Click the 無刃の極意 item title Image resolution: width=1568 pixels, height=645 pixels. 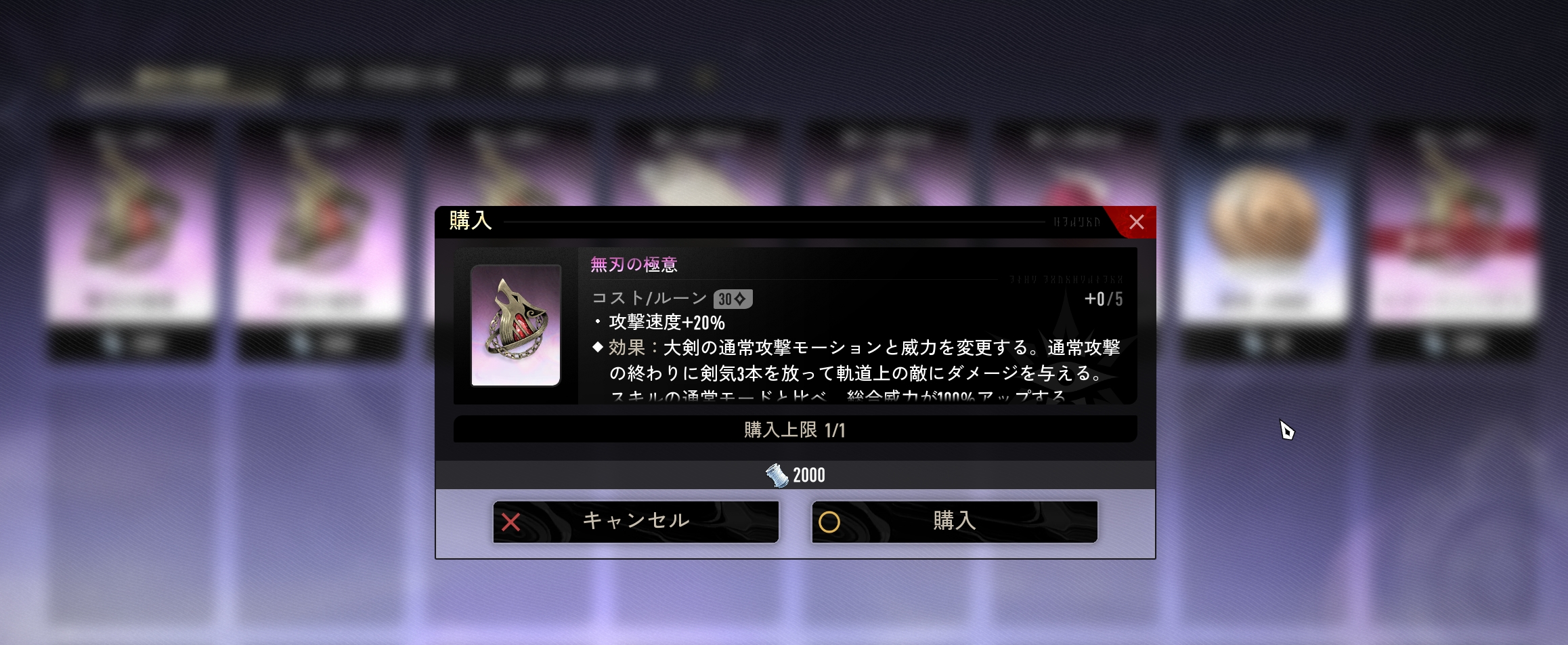(634, 264)
